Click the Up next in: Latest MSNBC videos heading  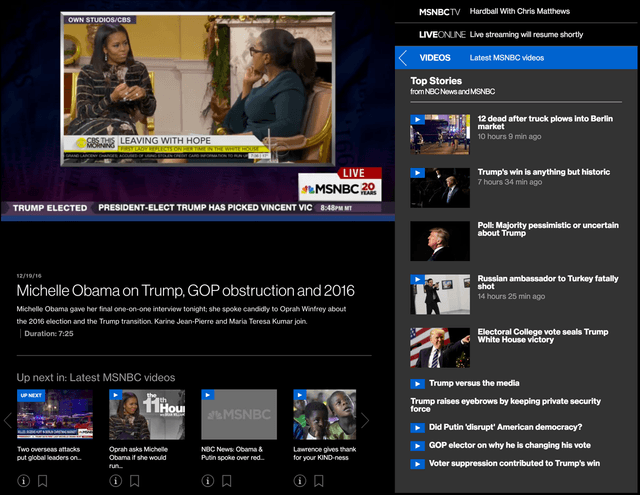pos(96,377)
